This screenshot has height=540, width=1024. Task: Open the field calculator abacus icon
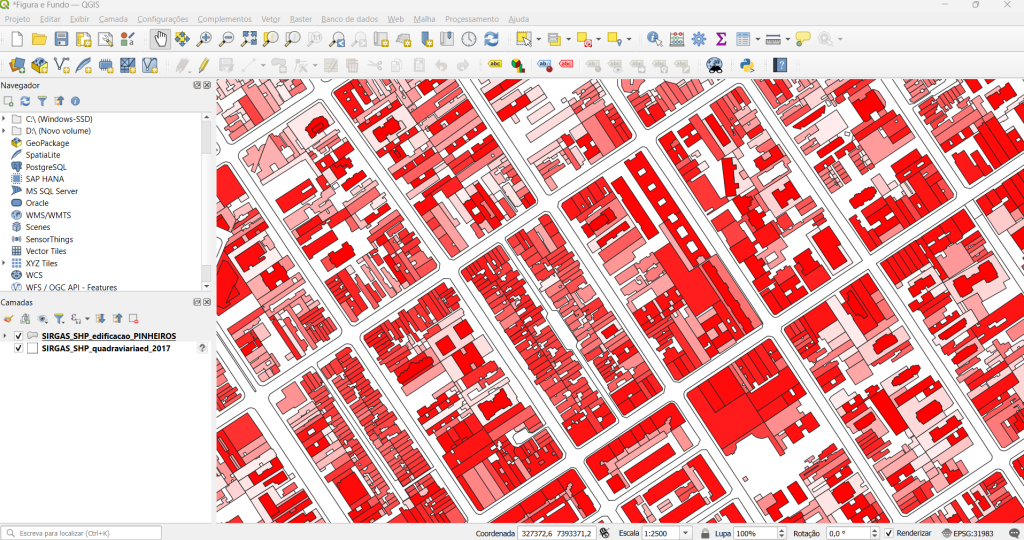tap(677, 39)
